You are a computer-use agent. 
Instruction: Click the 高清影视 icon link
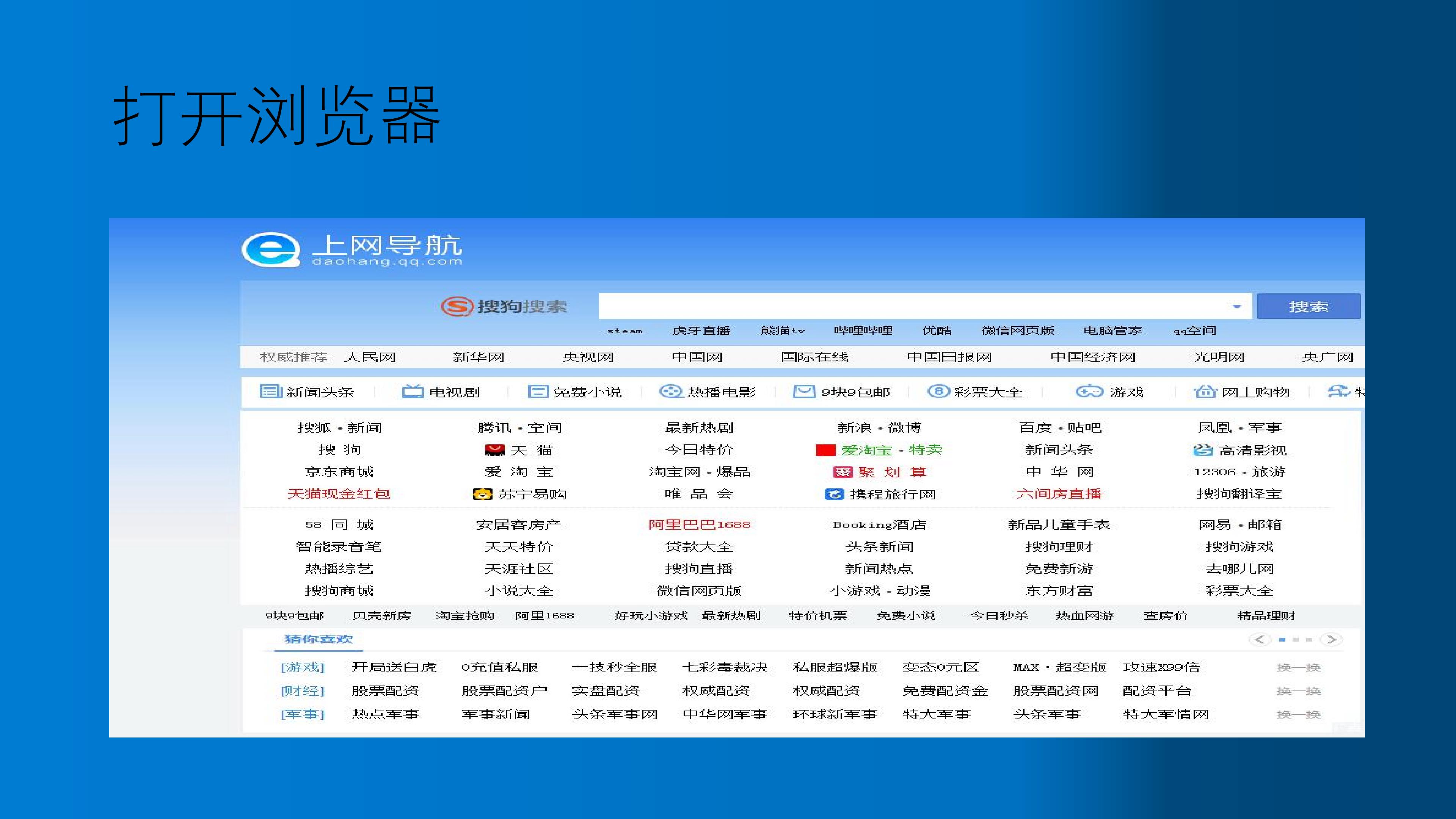pyautogui.click(x=1239, y=450)
